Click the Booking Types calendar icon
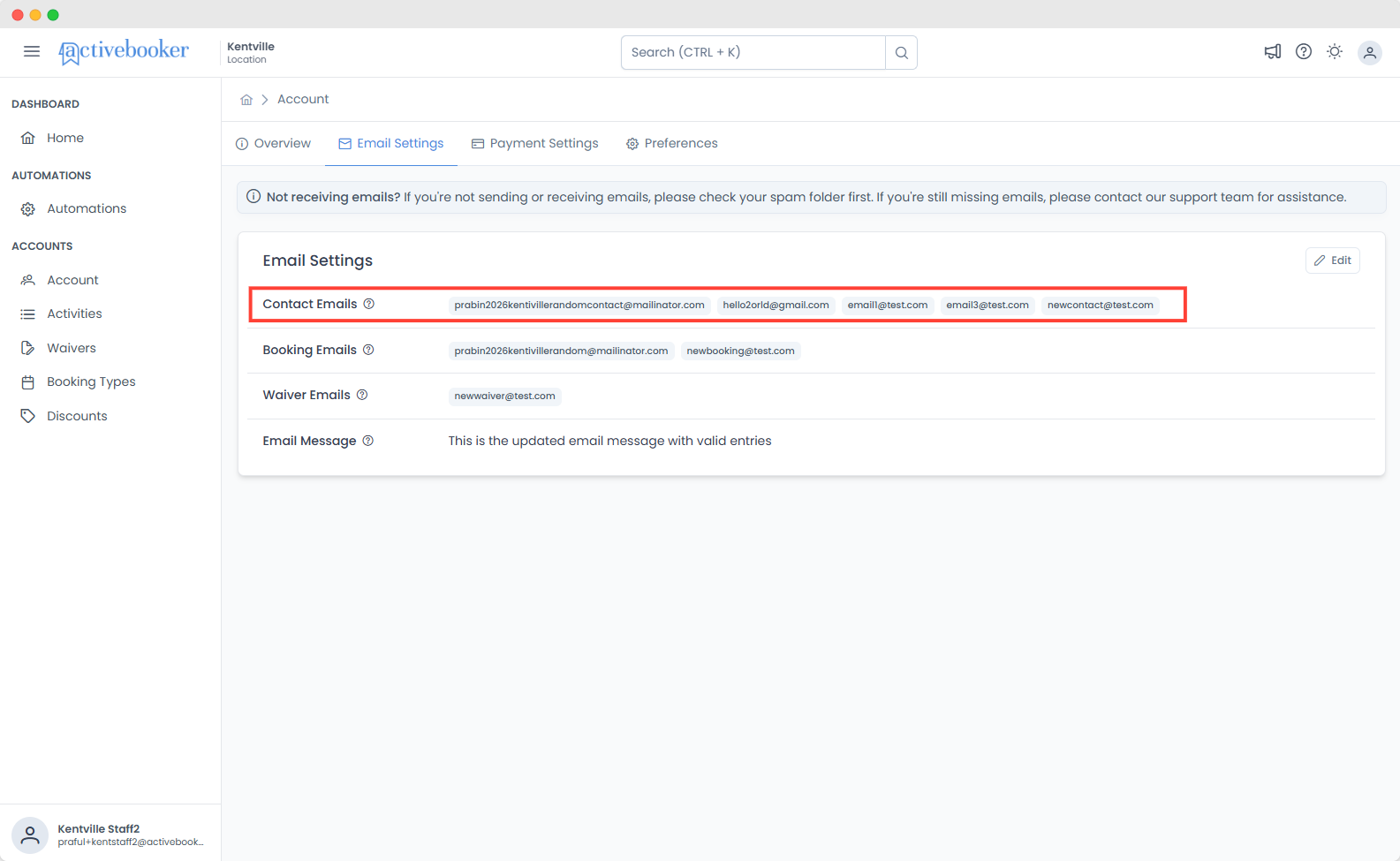 (28, 381)
